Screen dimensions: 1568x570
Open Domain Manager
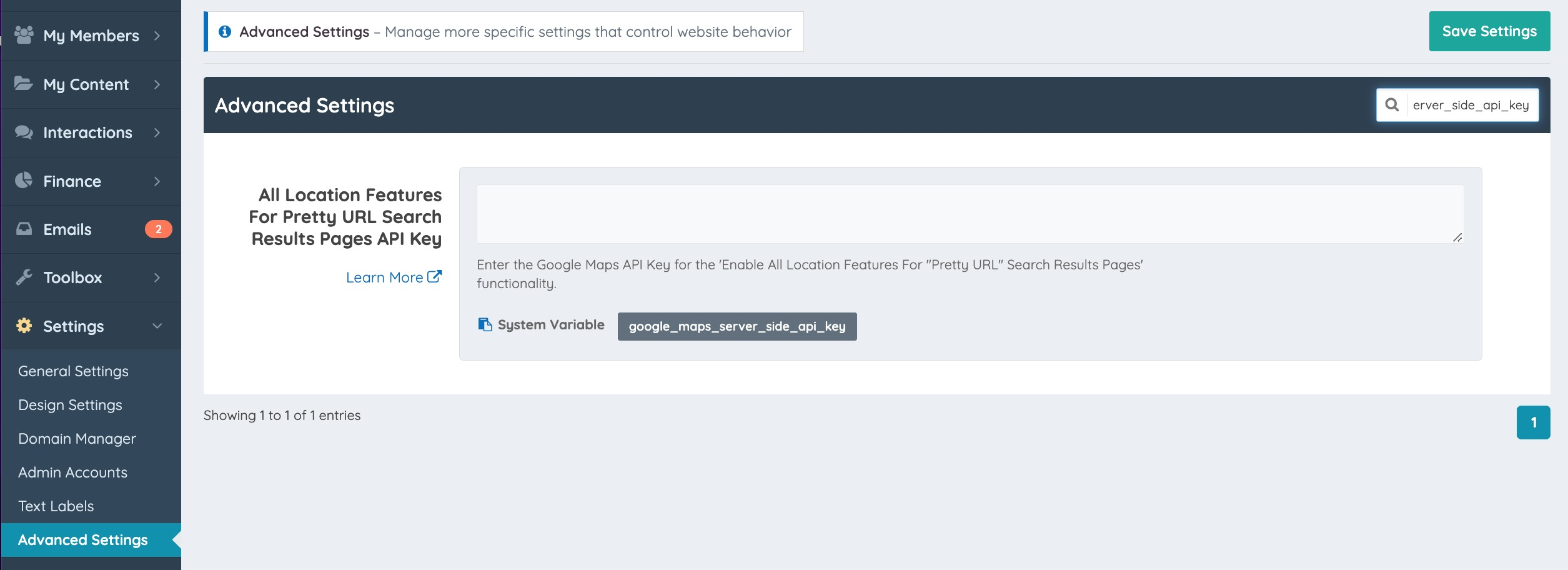(77, 439)
